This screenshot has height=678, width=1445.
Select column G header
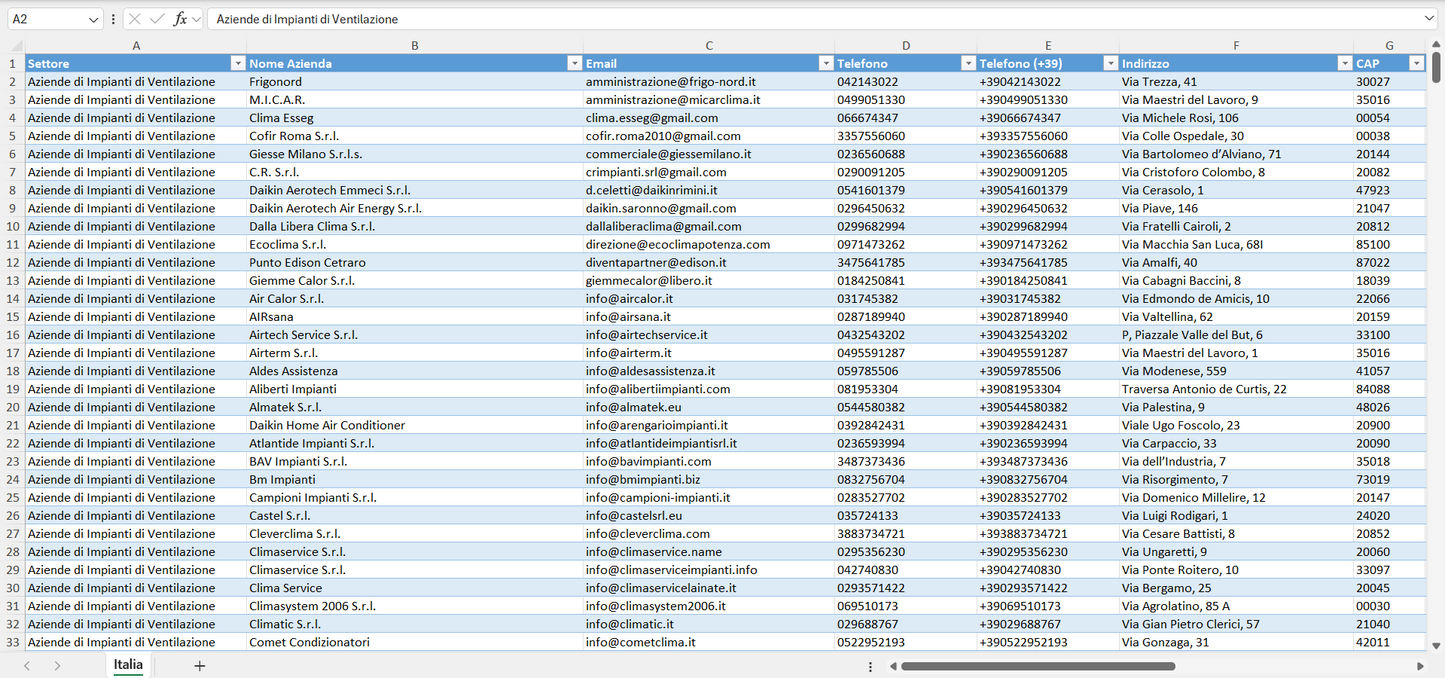[x=1389, y=46]
